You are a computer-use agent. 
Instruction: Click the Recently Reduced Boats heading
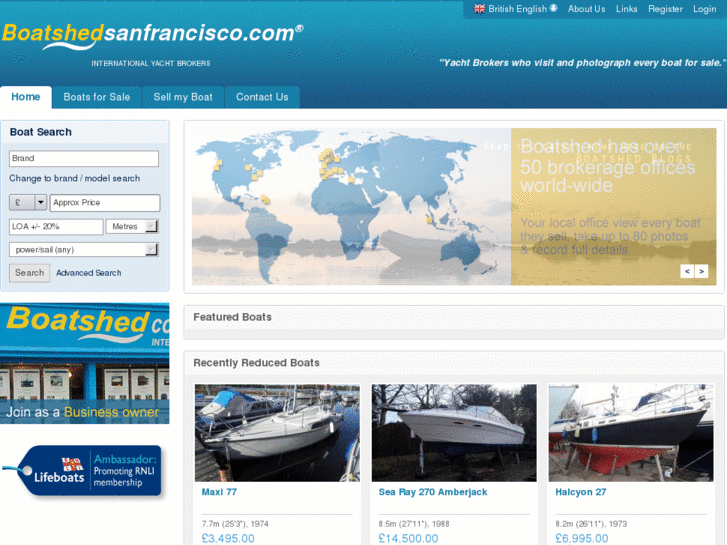[x=256, y=363]
